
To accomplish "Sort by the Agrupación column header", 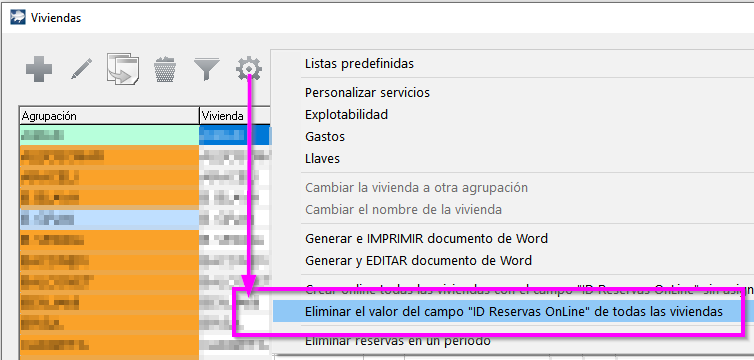I will click(109, 116).
